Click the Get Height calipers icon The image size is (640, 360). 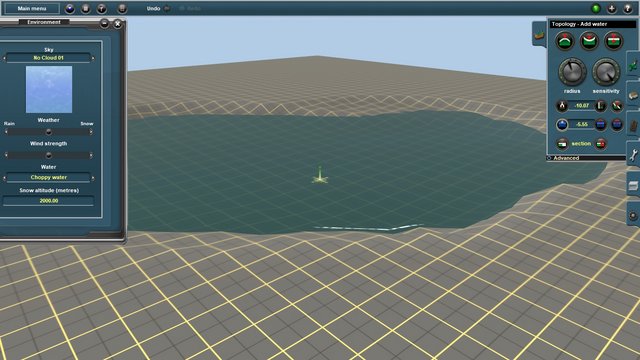pos(562,106)
